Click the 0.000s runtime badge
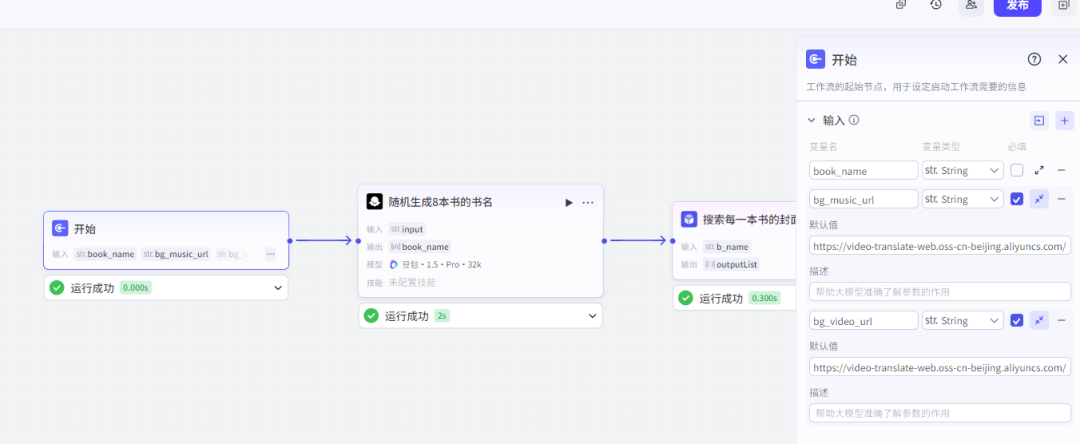This screenshot has height=444, width=1080. 136,288
